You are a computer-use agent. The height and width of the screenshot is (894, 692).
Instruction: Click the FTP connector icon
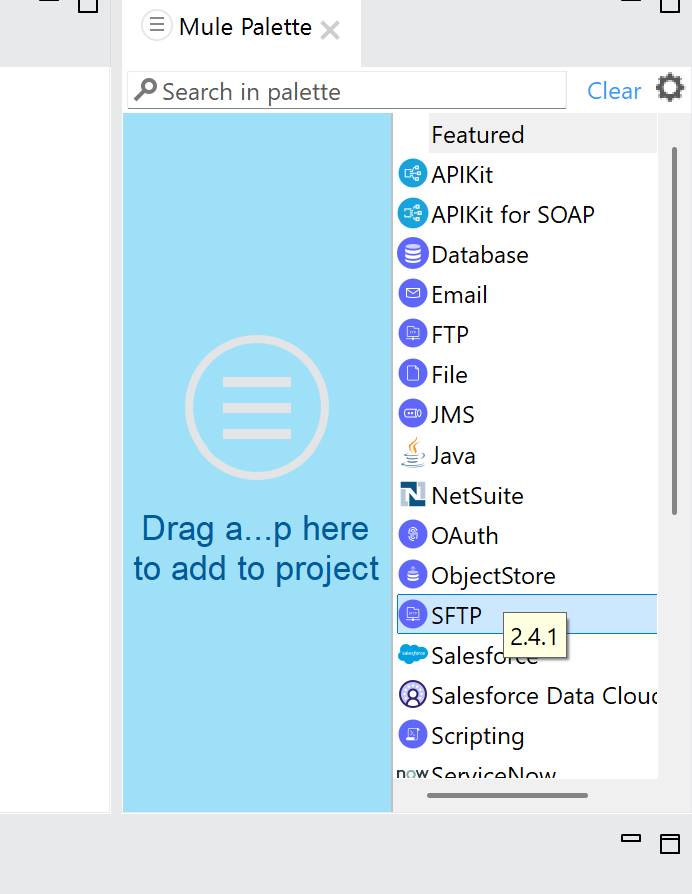point(413,334)
